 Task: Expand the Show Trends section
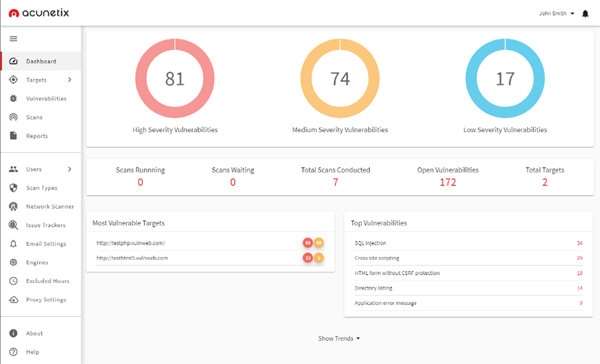tap(339, 338)
